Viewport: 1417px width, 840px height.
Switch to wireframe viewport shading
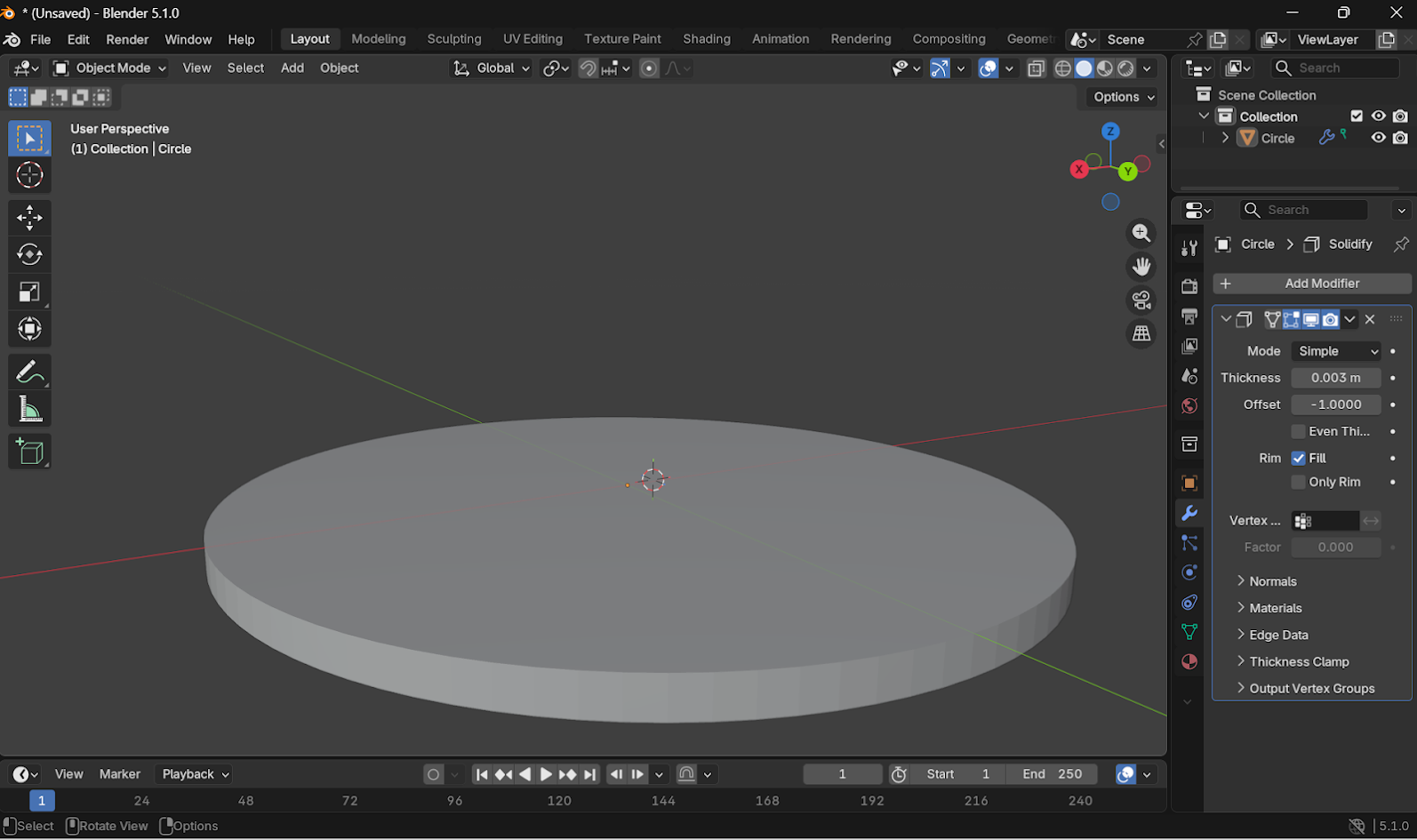coord(1063,68)
